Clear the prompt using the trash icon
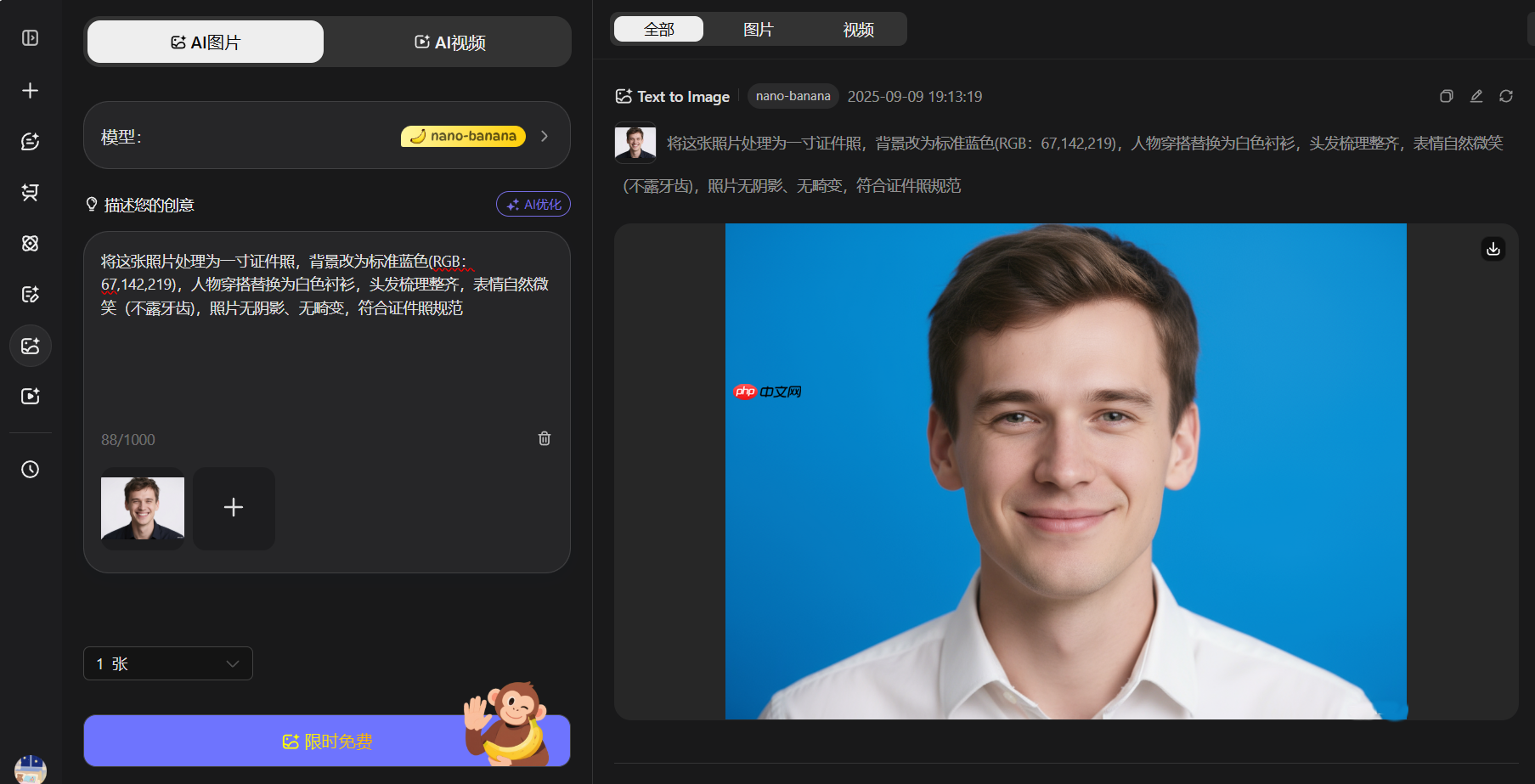 click(545, 438)
